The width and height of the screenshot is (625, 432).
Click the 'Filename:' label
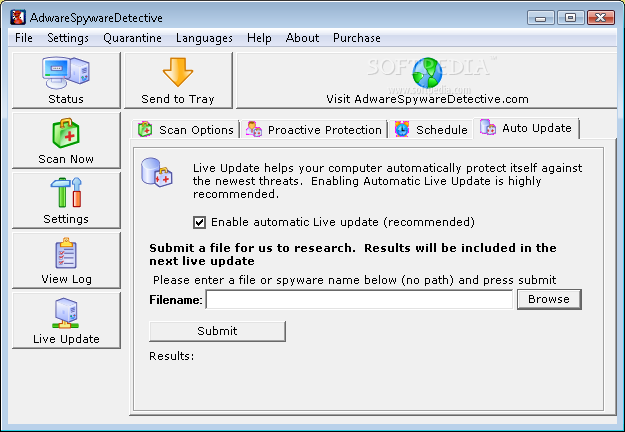coord(176,300)
